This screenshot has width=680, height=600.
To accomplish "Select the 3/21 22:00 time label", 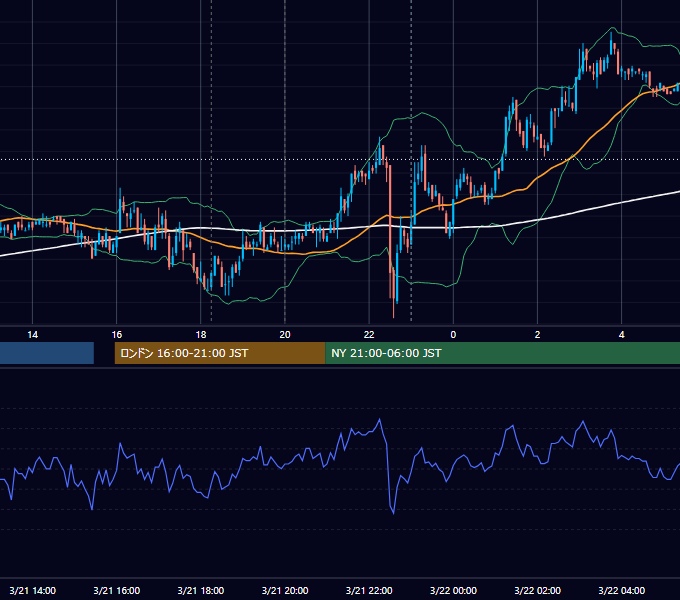I will pyautogui.click(x=369, y=590).
